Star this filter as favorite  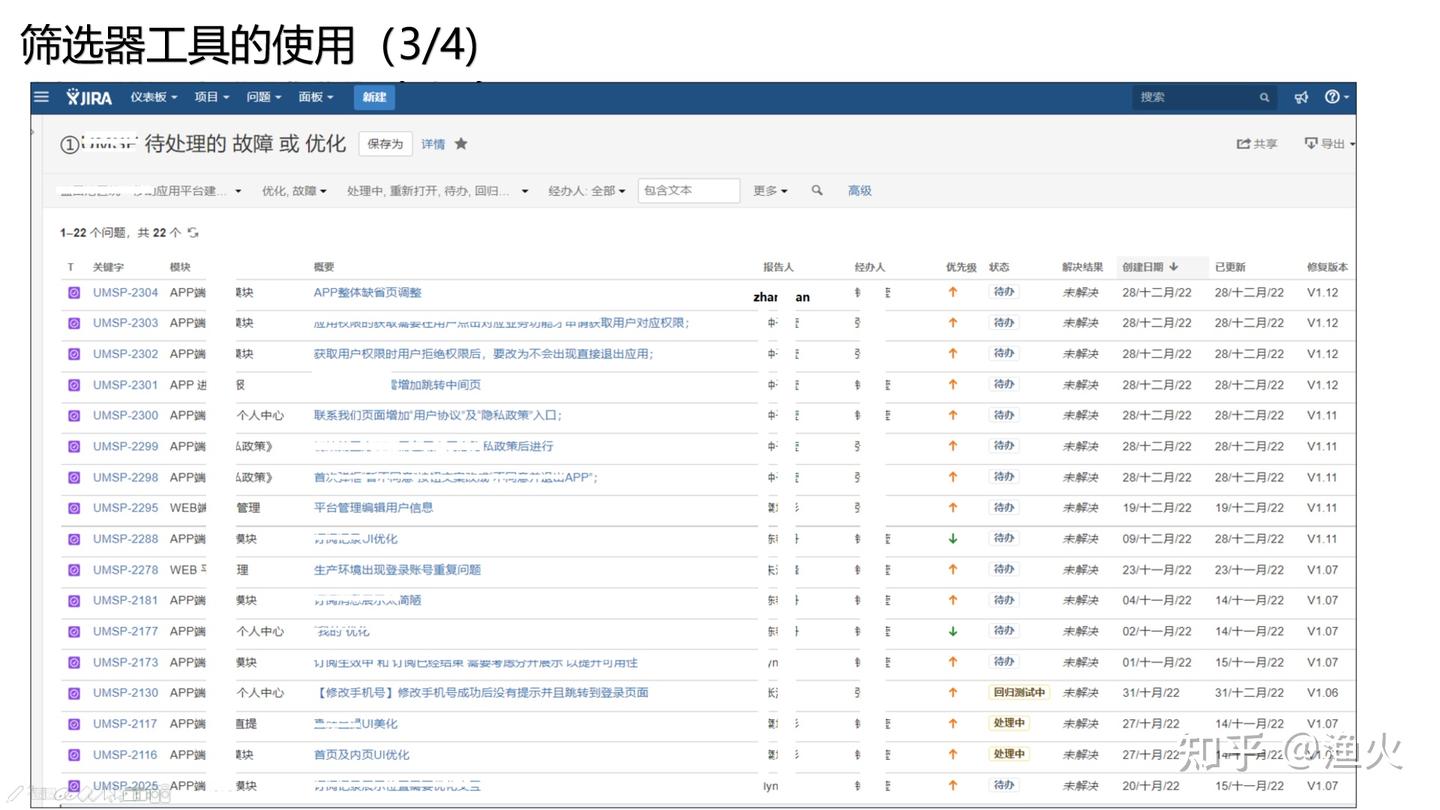point(461,144)
